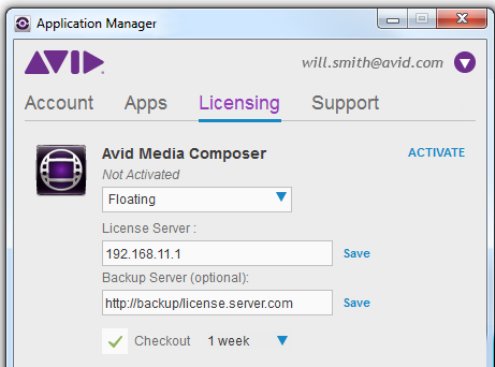Expand the Floating license type dropdown
The height and width of the screenshot is (367, 495).
tap(197, 199)
